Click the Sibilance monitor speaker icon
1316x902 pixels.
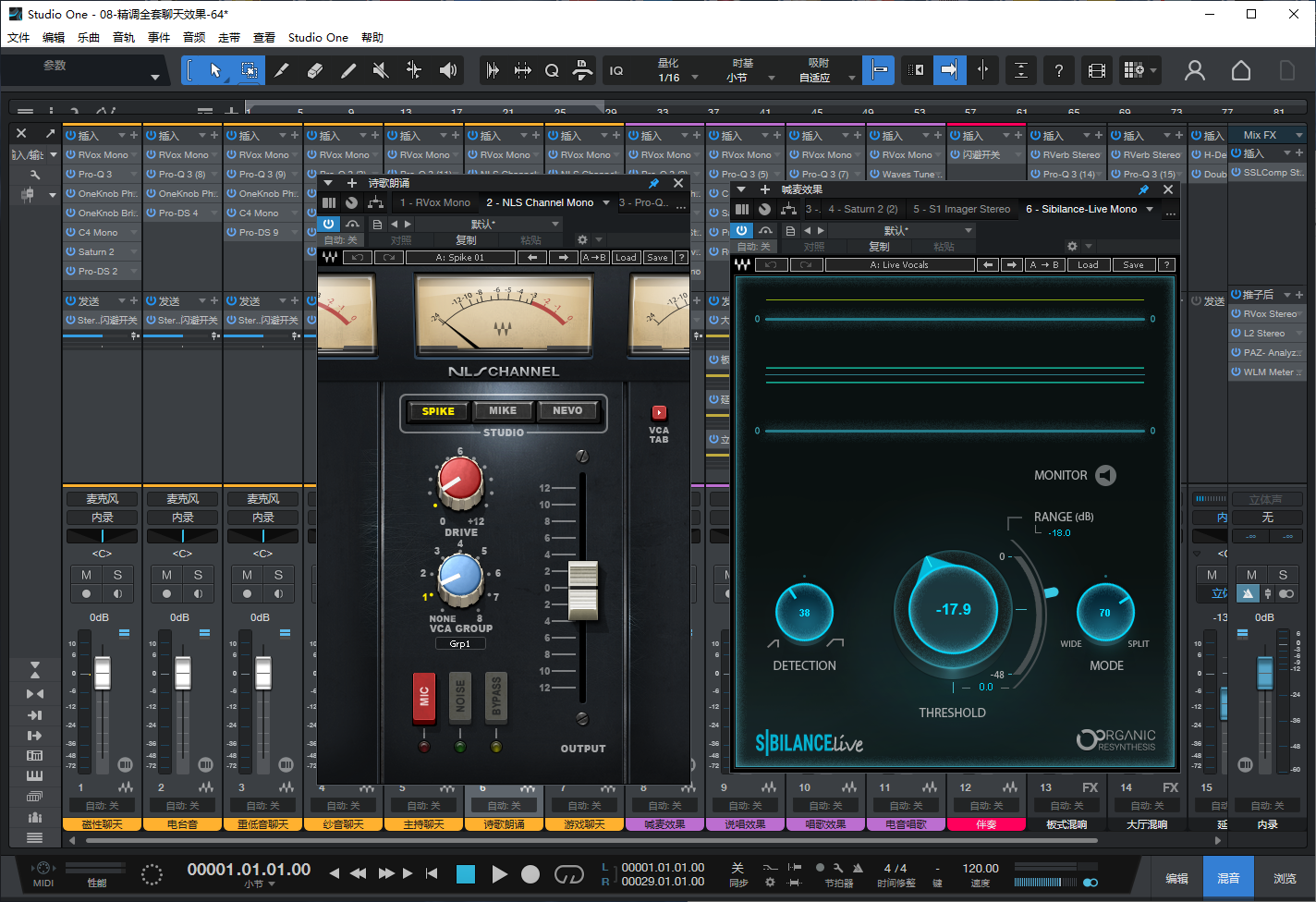pos(1105,475)
